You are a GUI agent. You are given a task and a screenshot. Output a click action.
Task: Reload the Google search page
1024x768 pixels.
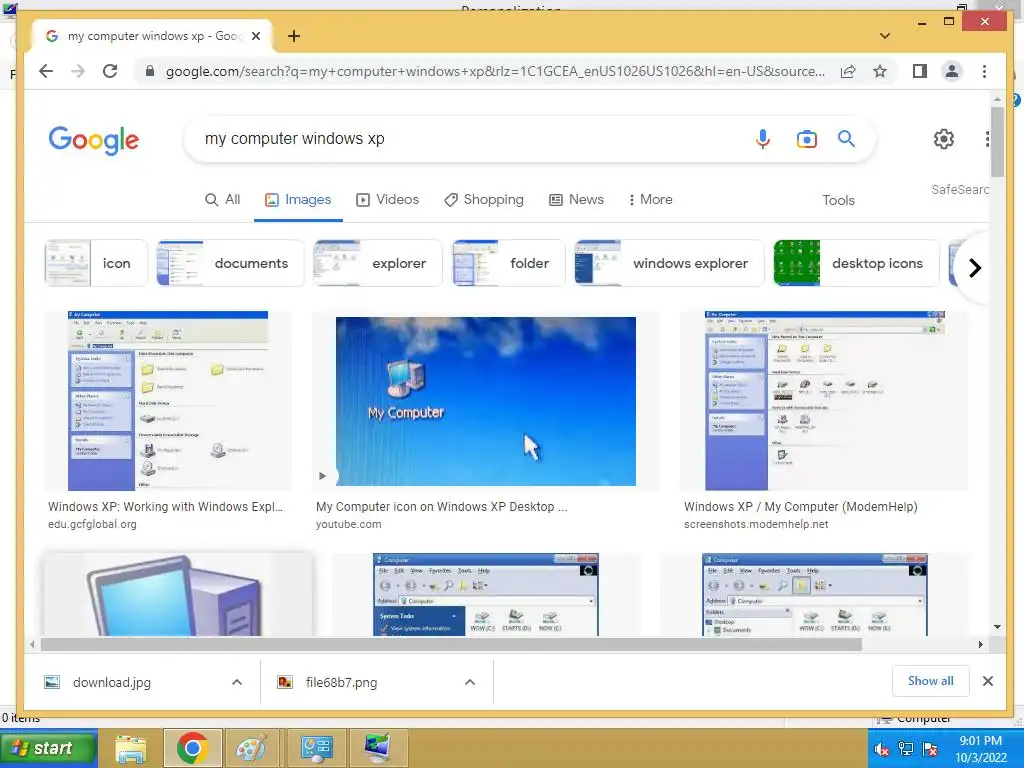pos(110,71)
